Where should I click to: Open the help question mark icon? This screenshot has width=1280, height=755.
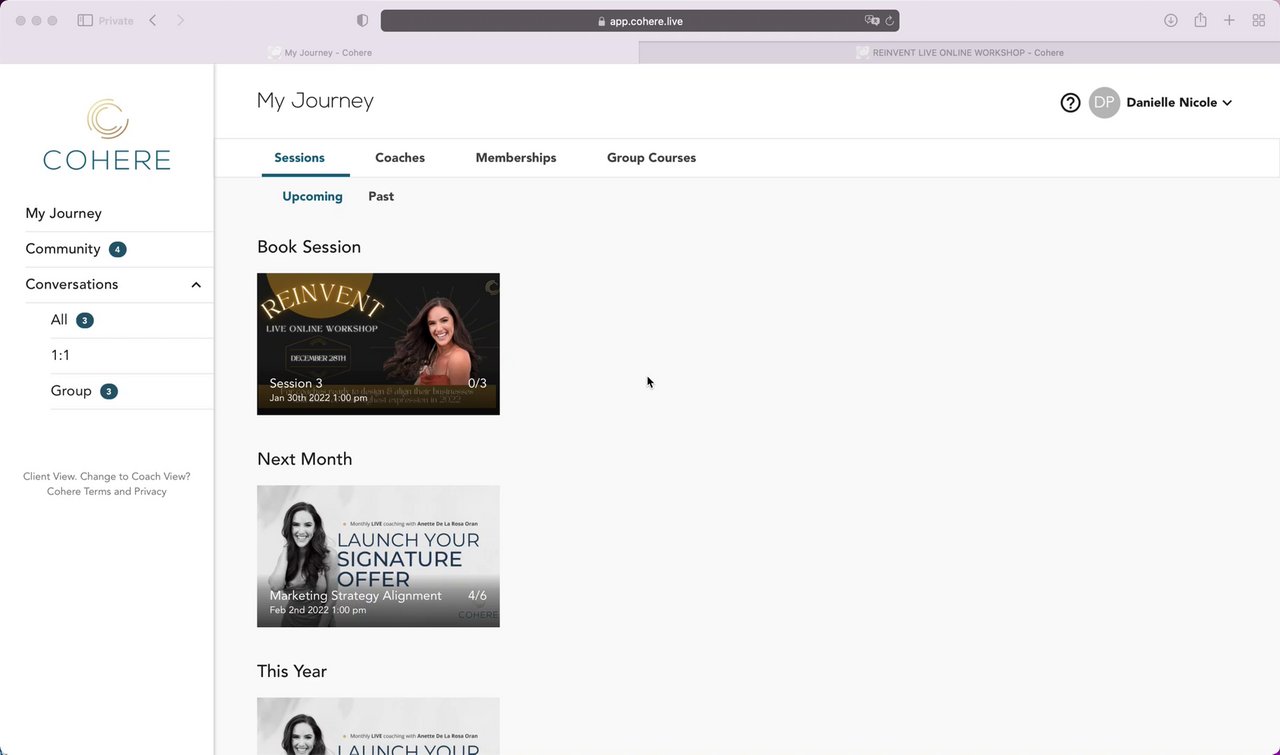point(1070,103)
